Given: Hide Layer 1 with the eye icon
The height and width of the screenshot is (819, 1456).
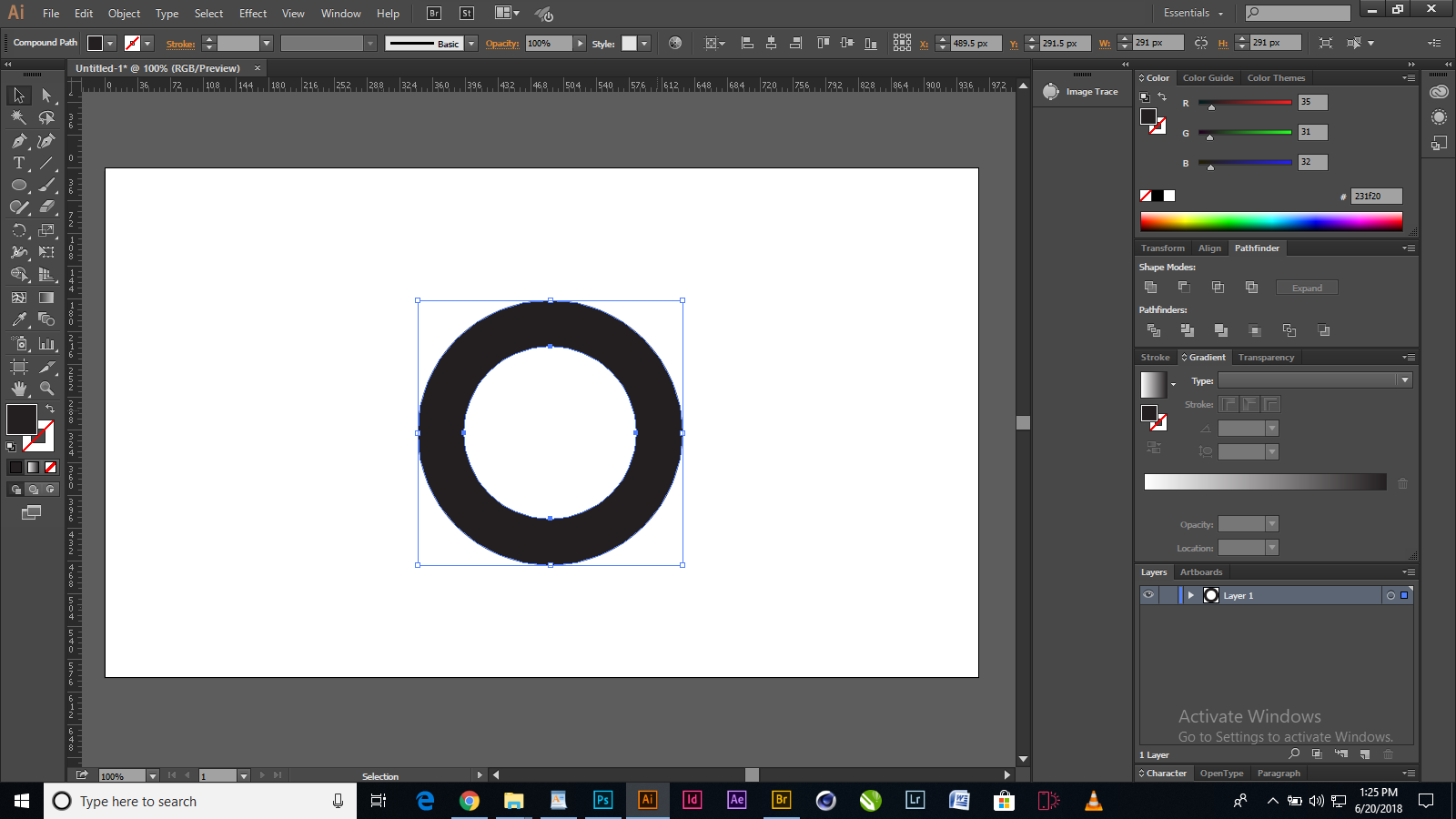Looking at the screenshot, I should click(1148, 595).
